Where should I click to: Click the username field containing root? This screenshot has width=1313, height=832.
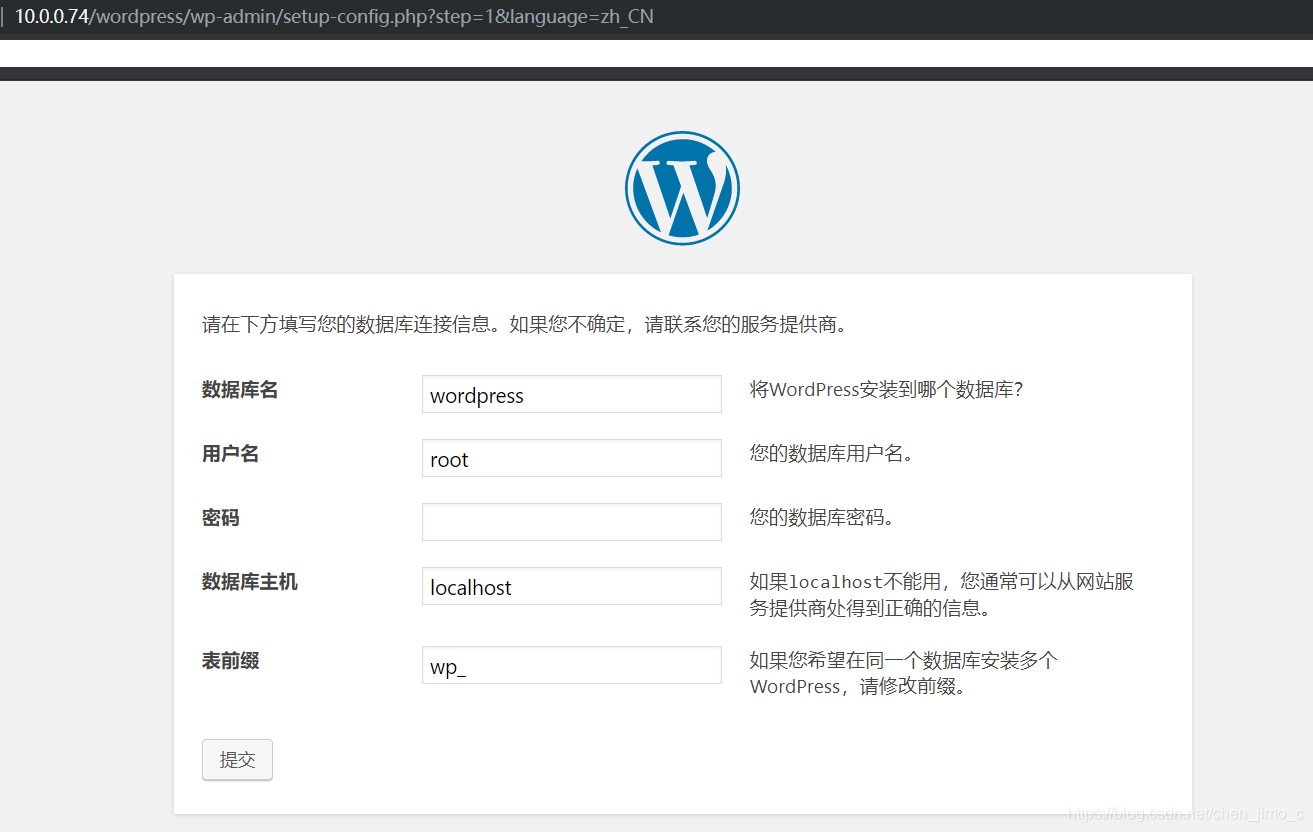572,458
